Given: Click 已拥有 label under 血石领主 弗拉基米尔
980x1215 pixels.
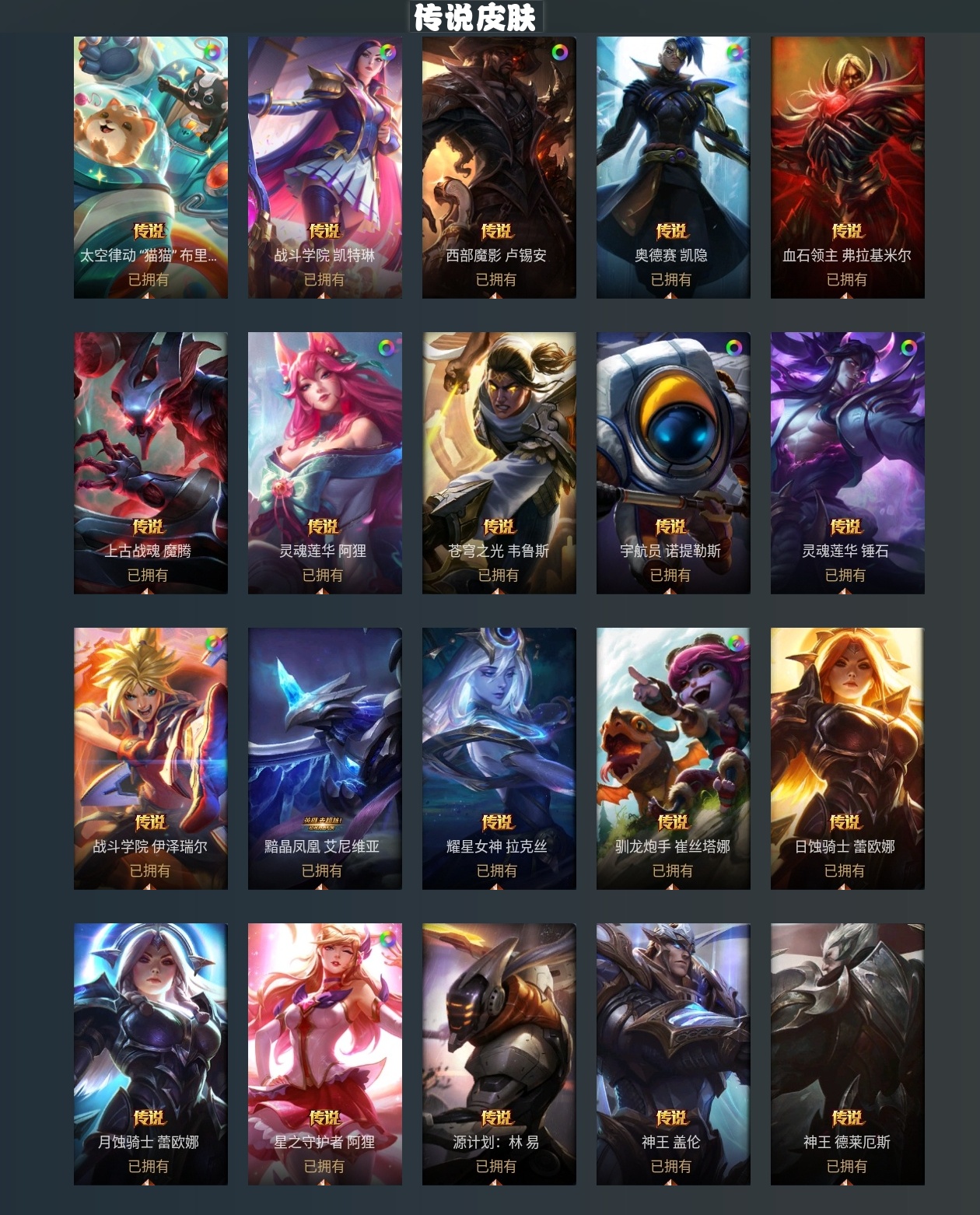Looking at the screenshot, I should (846, 279).
